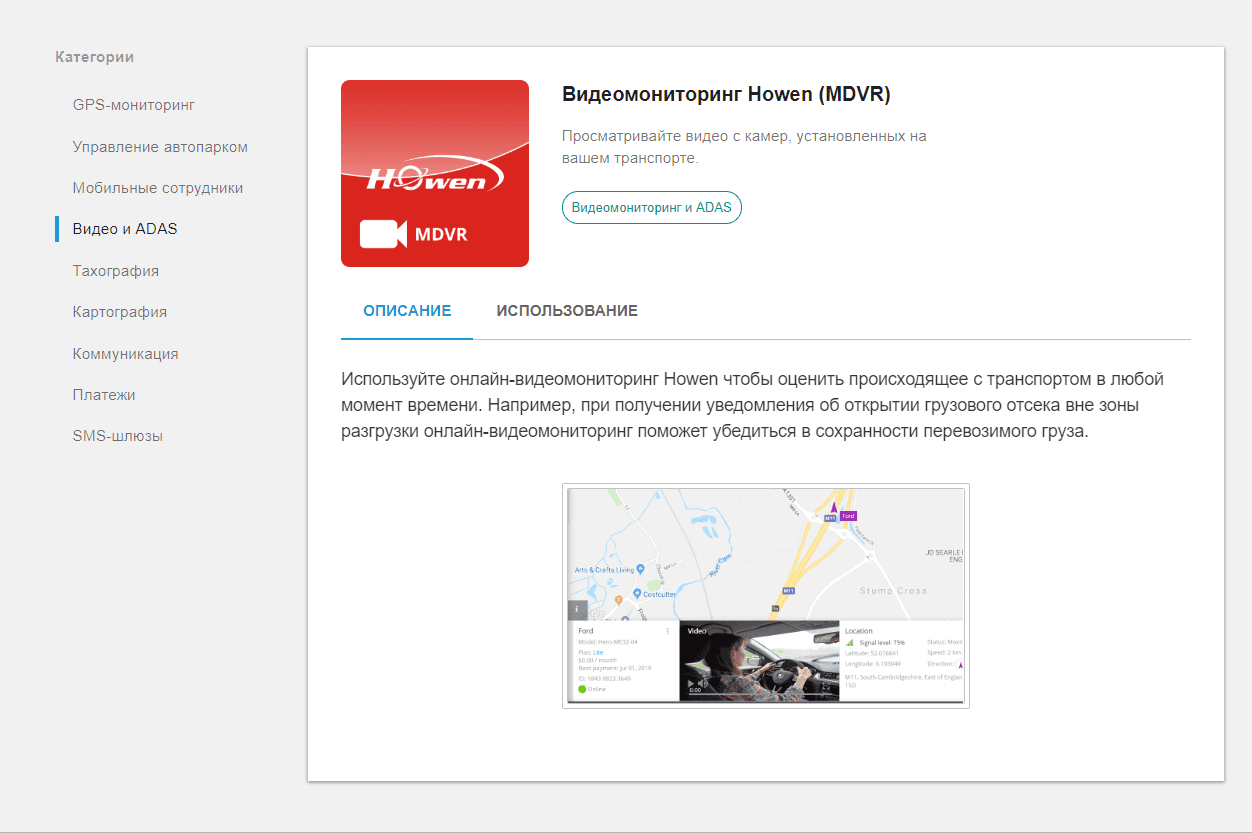Open the SMS-шлюзы category
This screenshot has width=1252, height=833.
(x=118, y=436)
